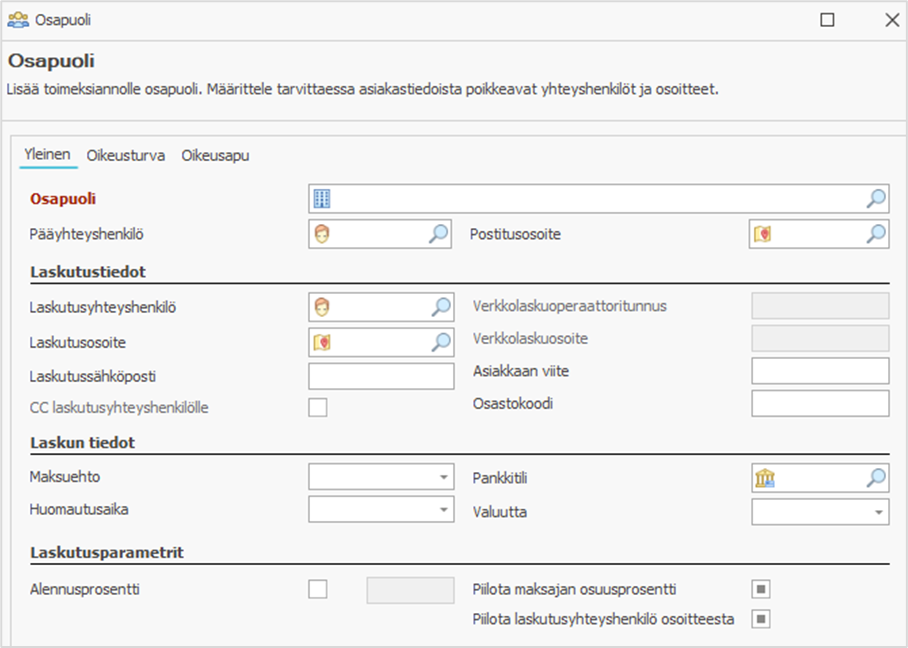Screen dimensions: 908x648
Task: Switch to the Oikeusturva tab
Action: (x=126, y=155)
